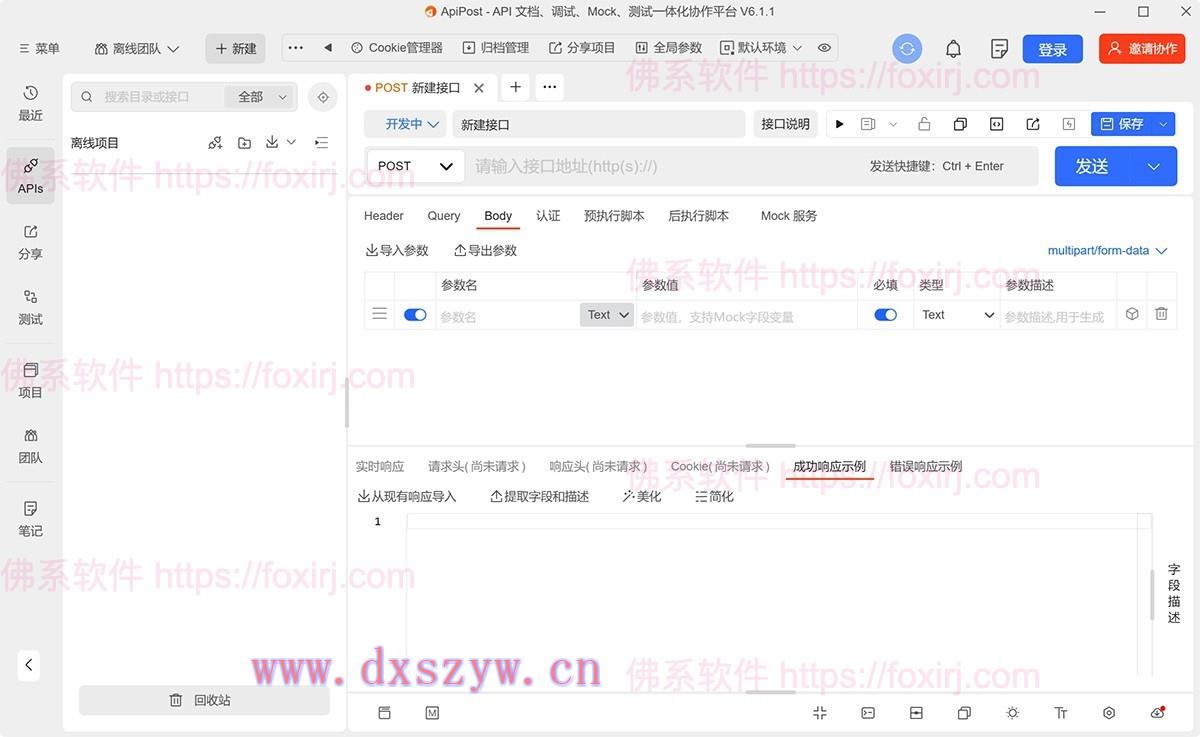Expand the 发送 send button arrow

(x=1153, y=167)
